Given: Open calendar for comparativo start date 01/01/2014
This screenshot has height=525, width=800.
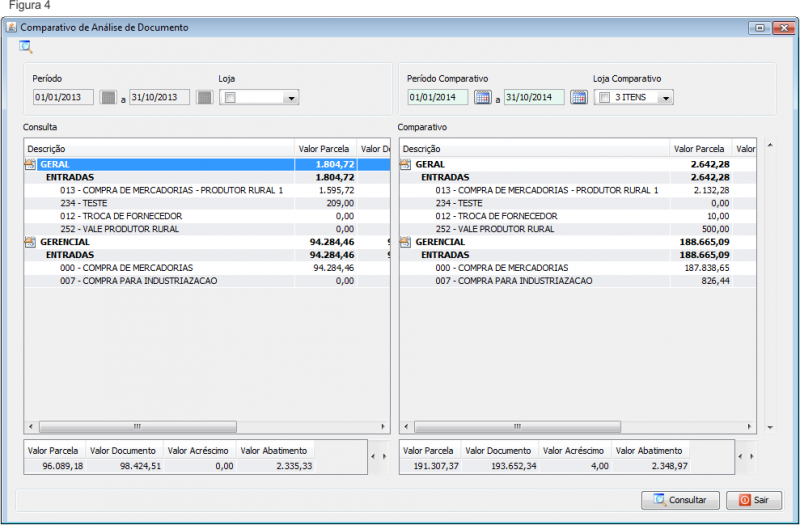Looking at the screenshot, I should (x=483, y=97).
